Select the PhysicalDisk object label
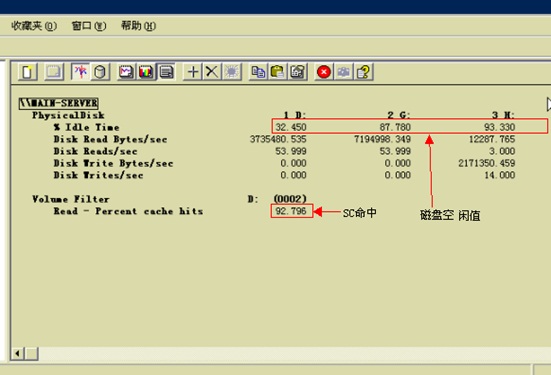551x375 pixels. [x=68, y=115]
